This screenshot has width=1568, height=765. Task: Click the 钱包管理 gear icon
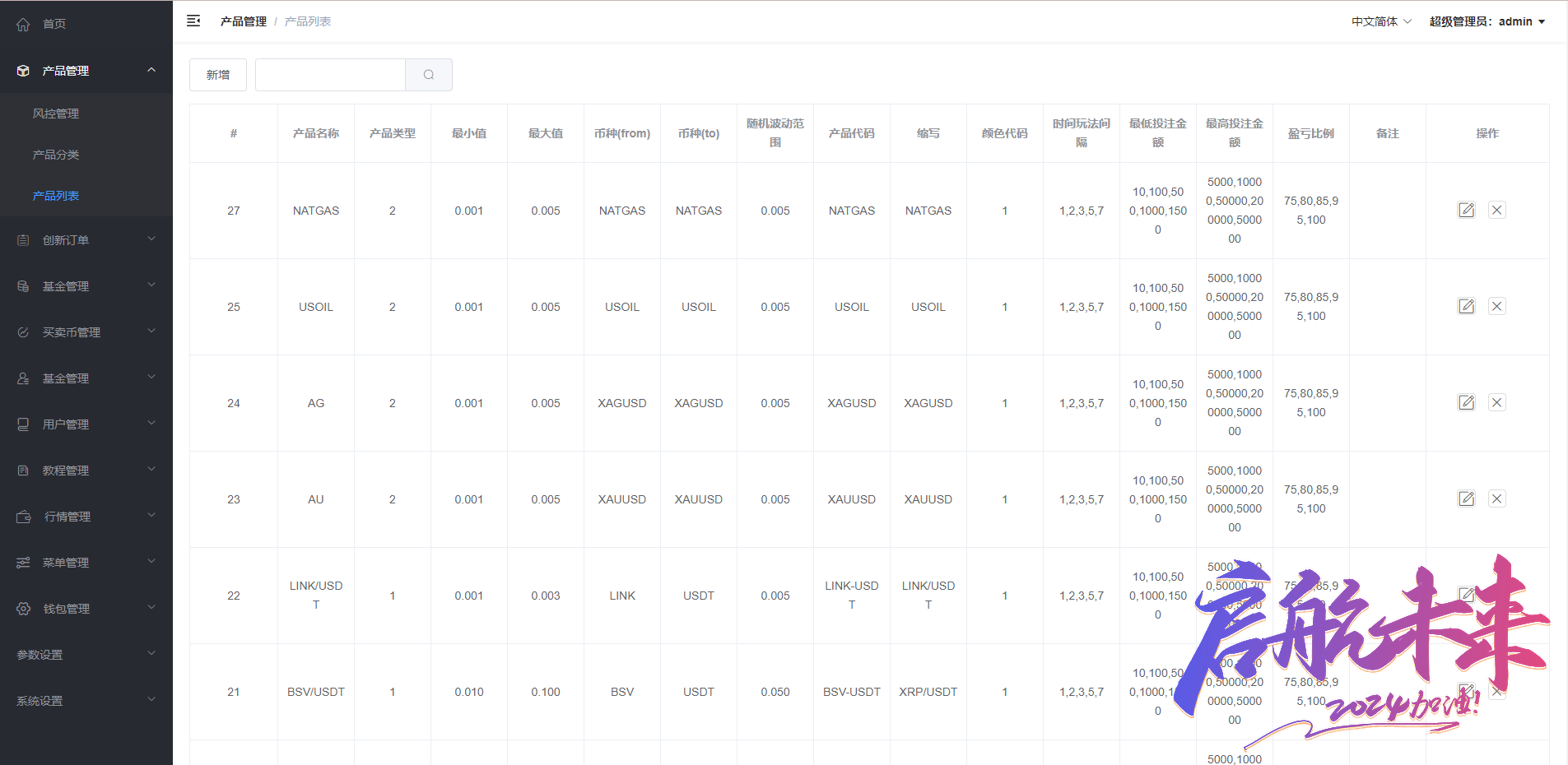click(x=23, y=609)
